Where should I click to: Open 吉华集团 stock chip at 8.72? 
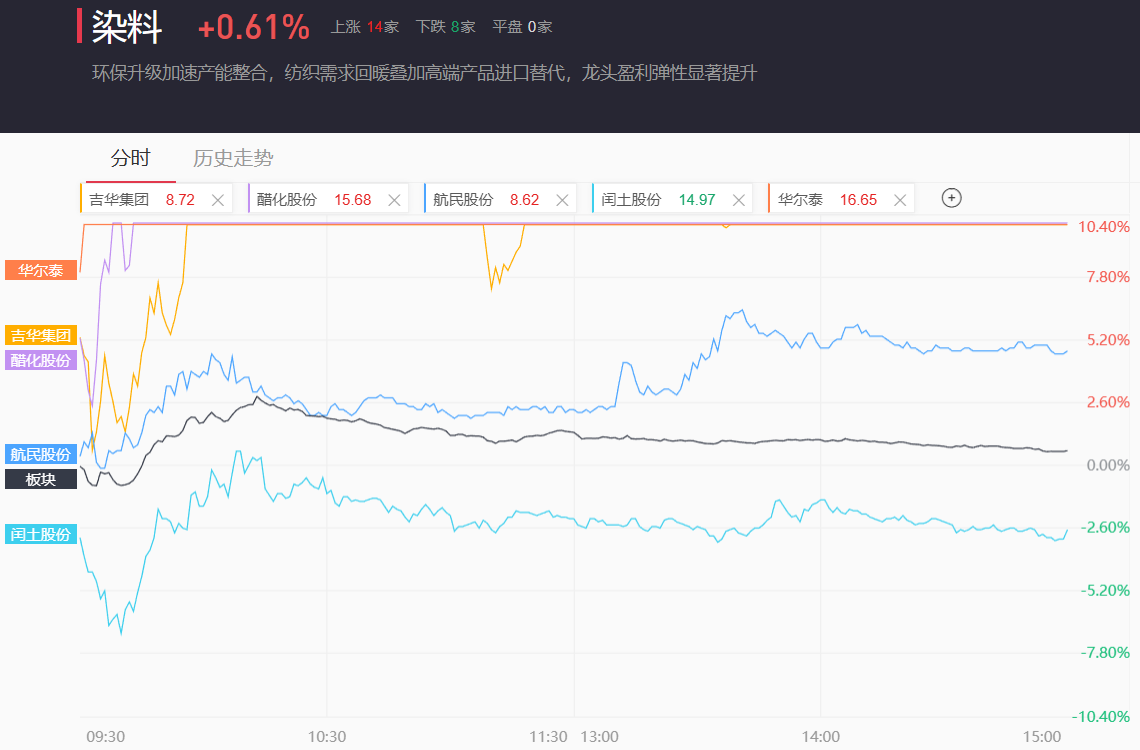tap(142, 200)
